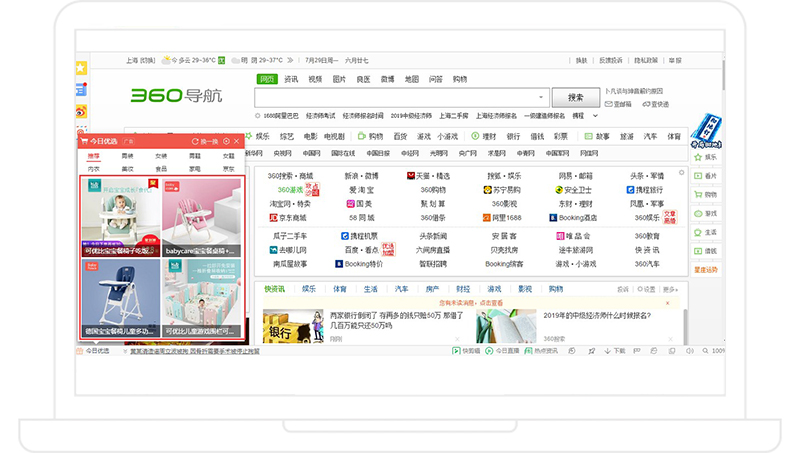Viewport: 800px width, 453px height.
Task: Click the 换肤 link at top
Action: pyautogui.click(x=581, y=60)
